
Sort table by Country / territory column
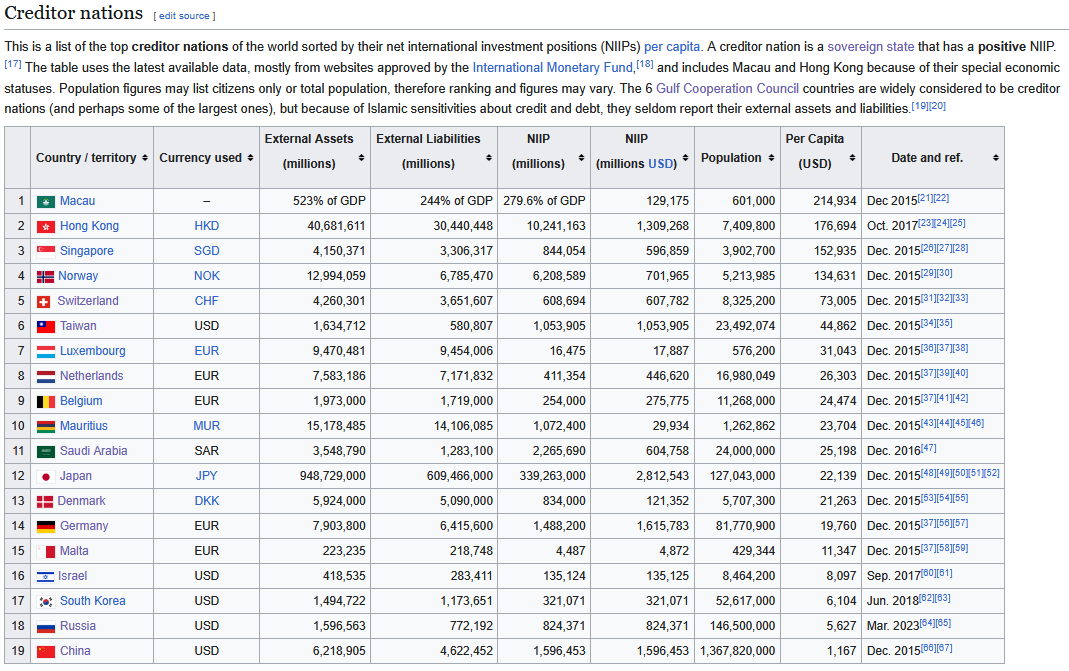(x=145, y=158)
